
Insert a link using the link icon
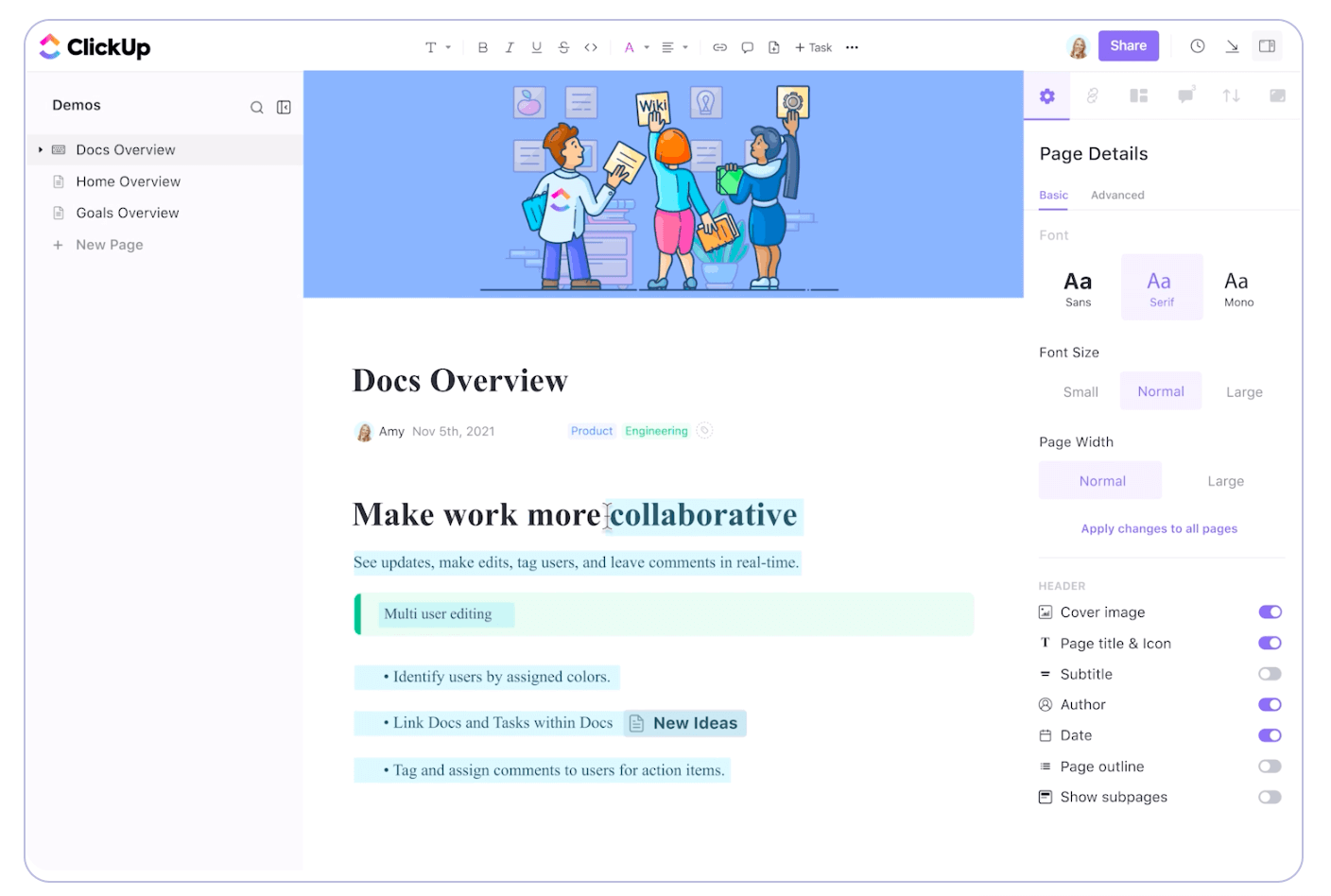tap(719, 46)
